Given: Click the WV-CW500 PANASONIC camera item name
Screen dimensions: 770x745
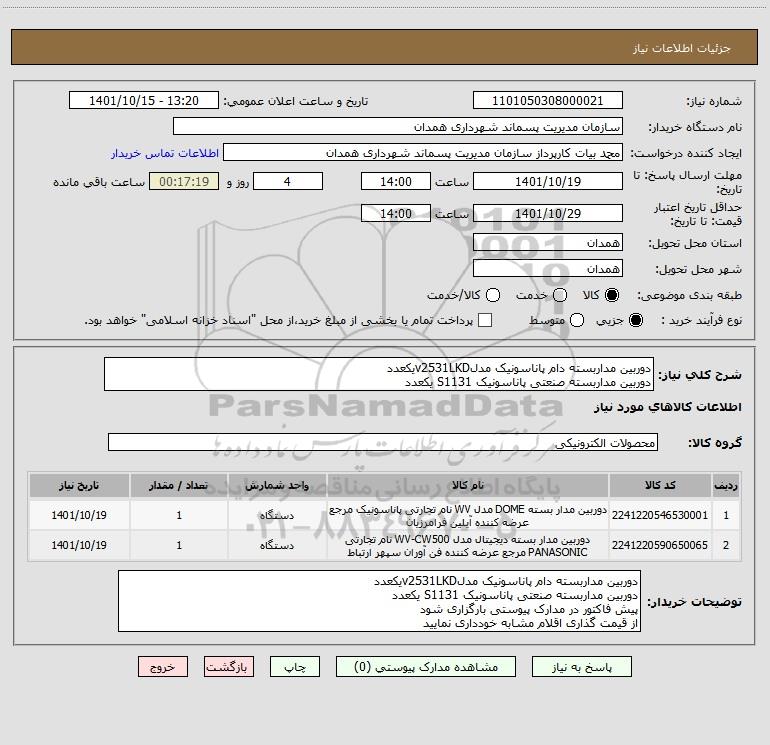Looking at the screenshot, I should (468, 546).
